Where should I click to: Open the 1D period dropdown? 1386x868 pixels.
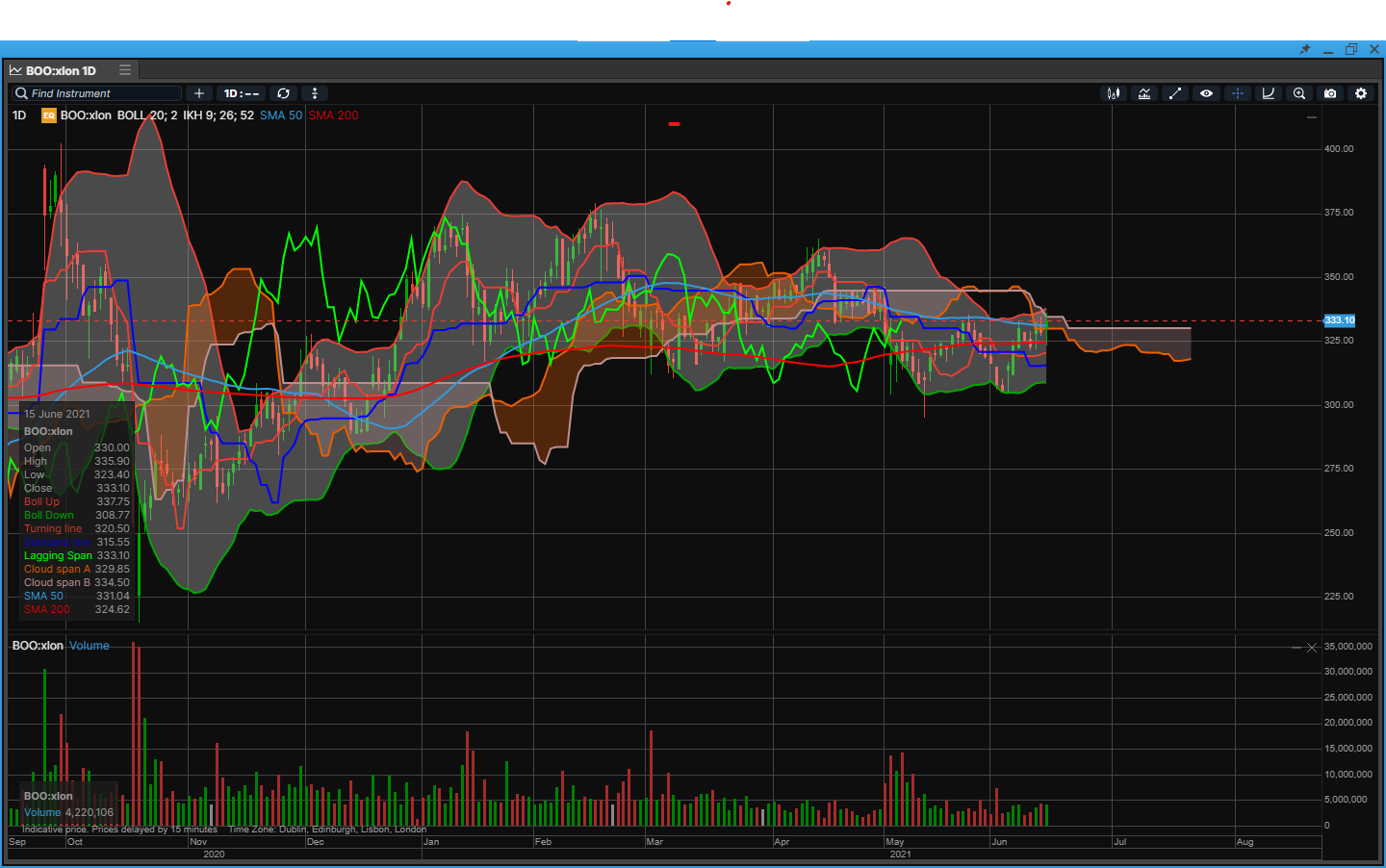[241, 93]
